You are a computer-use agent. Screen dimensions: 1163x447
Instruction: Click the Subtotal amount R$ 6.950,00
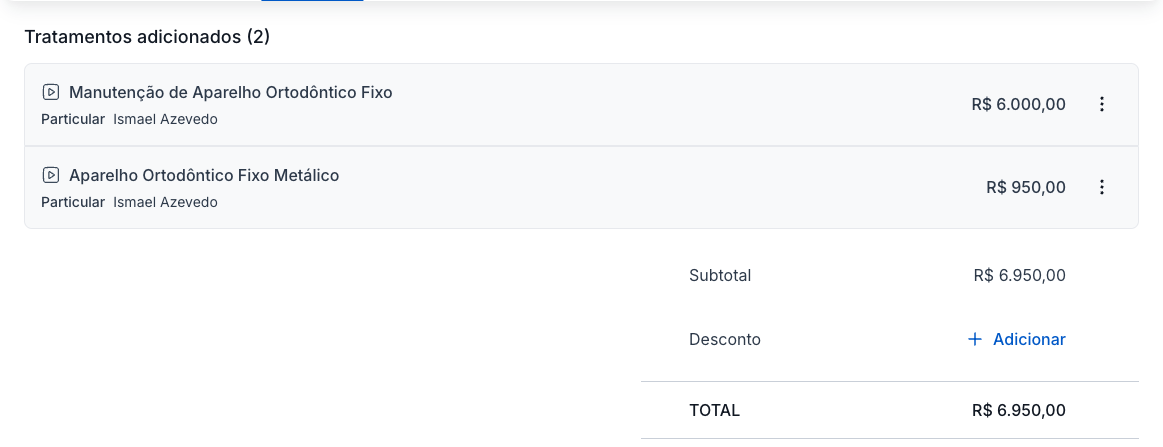coord(1019,275)
